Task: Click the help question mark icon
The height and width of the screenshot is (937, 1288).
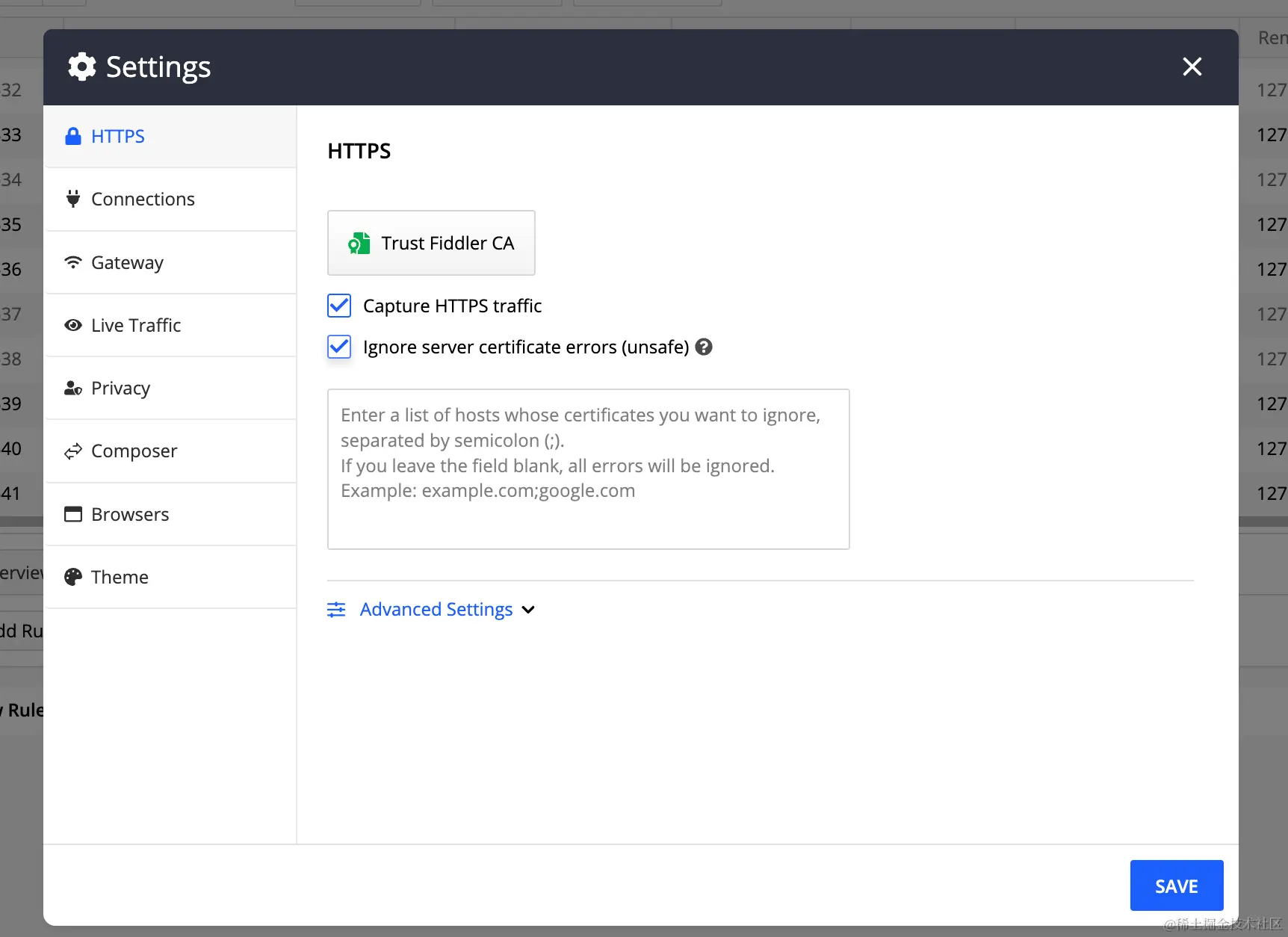Action: [704, 347]
